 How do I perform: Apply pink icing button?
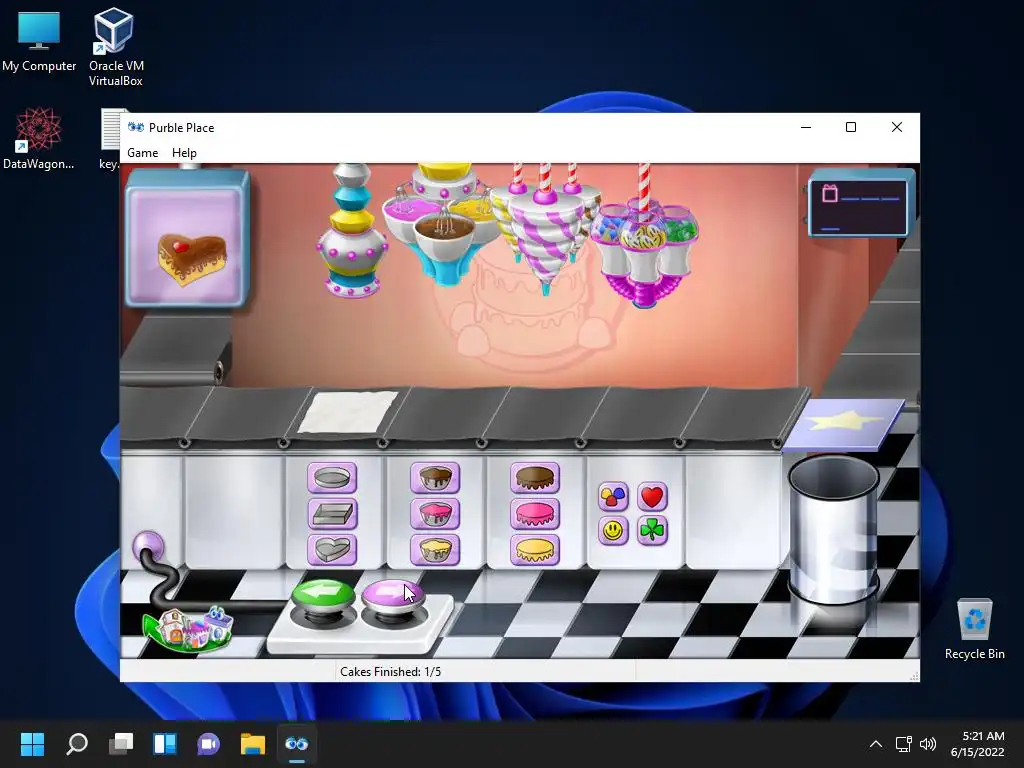535,514
